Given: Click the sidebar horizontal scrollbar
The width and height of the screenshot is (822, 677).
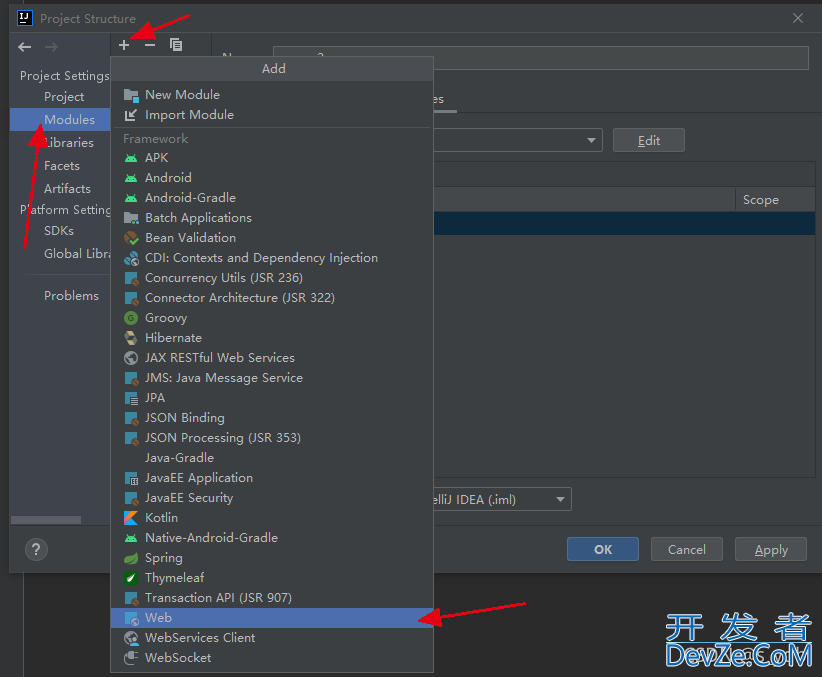Looking at the screenshot, I should (46, 520).
